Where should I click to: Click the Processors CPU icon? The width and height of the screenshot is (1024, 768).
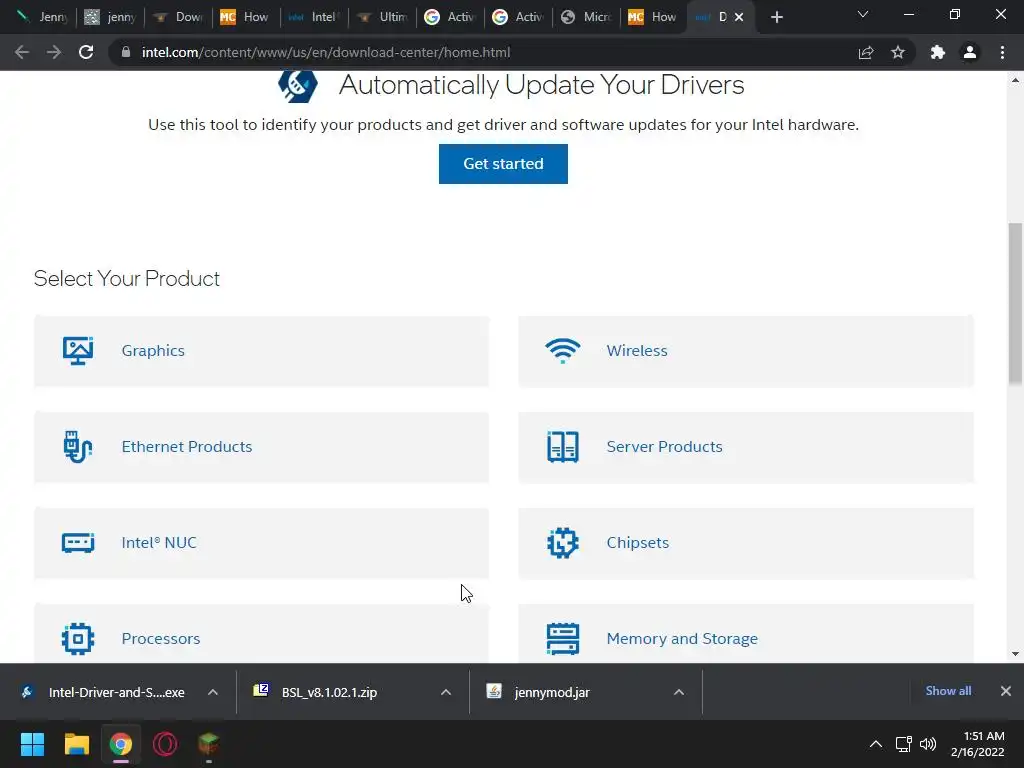[78, 639]
